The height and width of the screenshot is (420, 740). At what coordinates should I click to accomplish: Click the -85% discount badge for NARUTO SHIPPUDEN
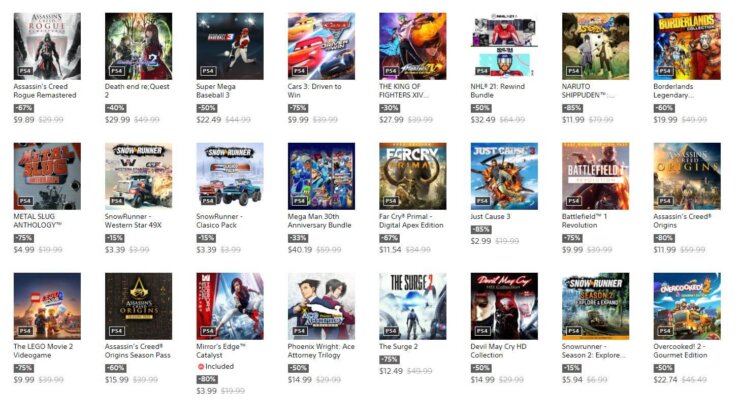(572, 108)
